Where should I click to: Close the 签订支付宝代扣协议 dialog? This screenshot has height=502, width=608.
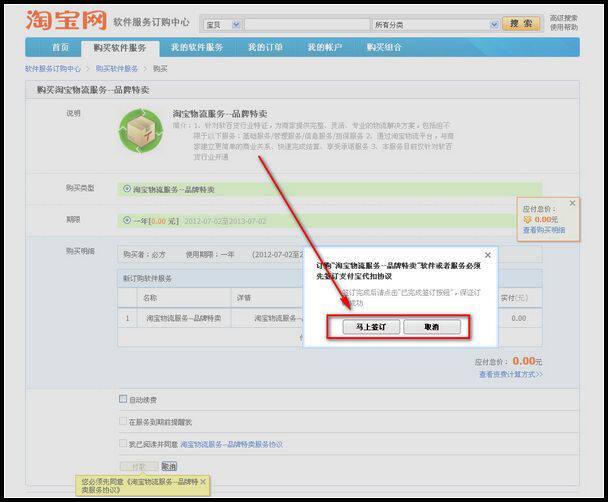[488, 255]
